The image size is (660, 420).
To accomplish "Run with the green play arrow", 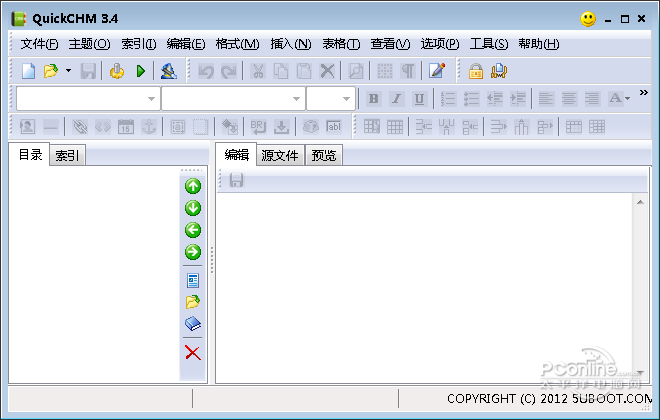I will pos(141,71).
